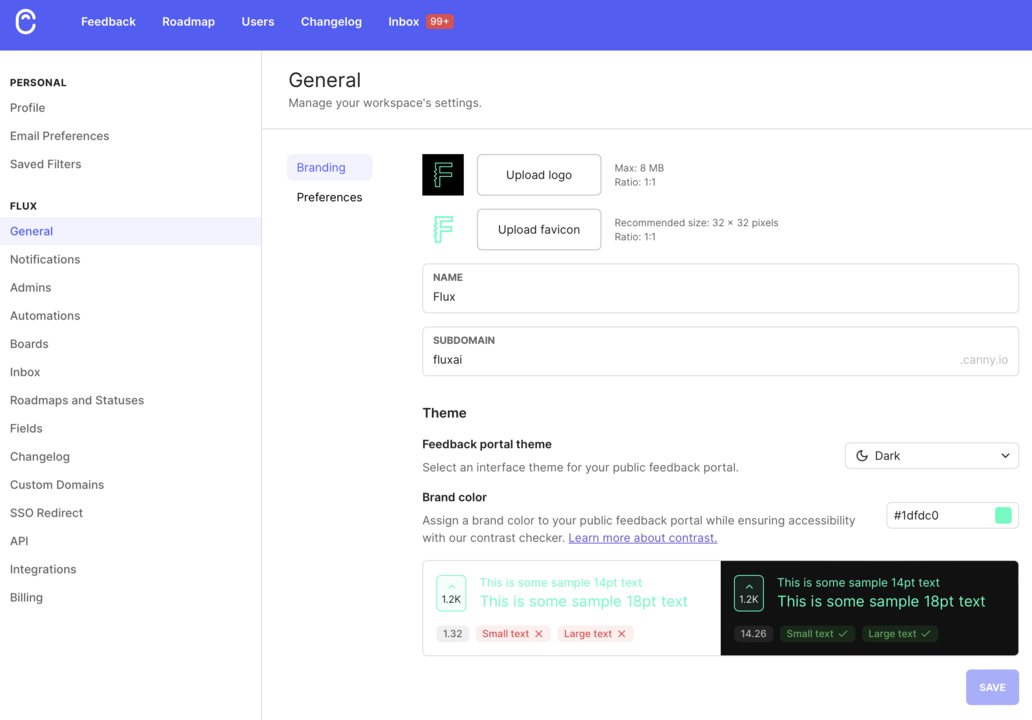This screenshot has width=1032, height=720.
Task: Click the Canny logo icon
Action: 26,22
